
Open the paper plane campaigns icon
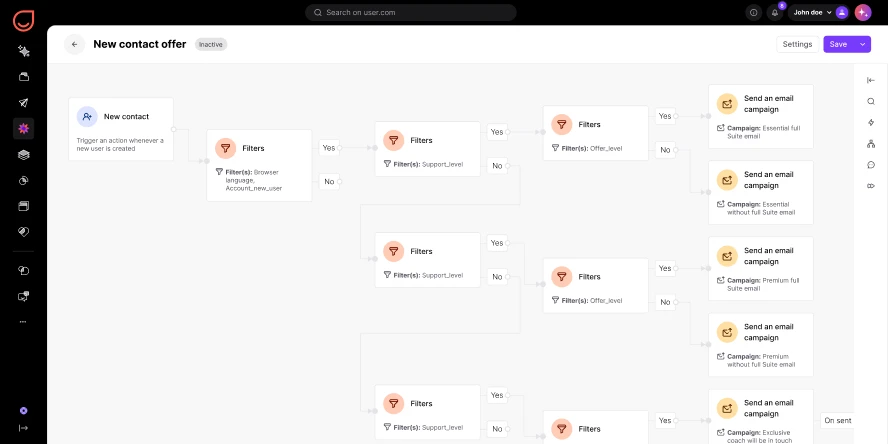[x=23, y=103]
